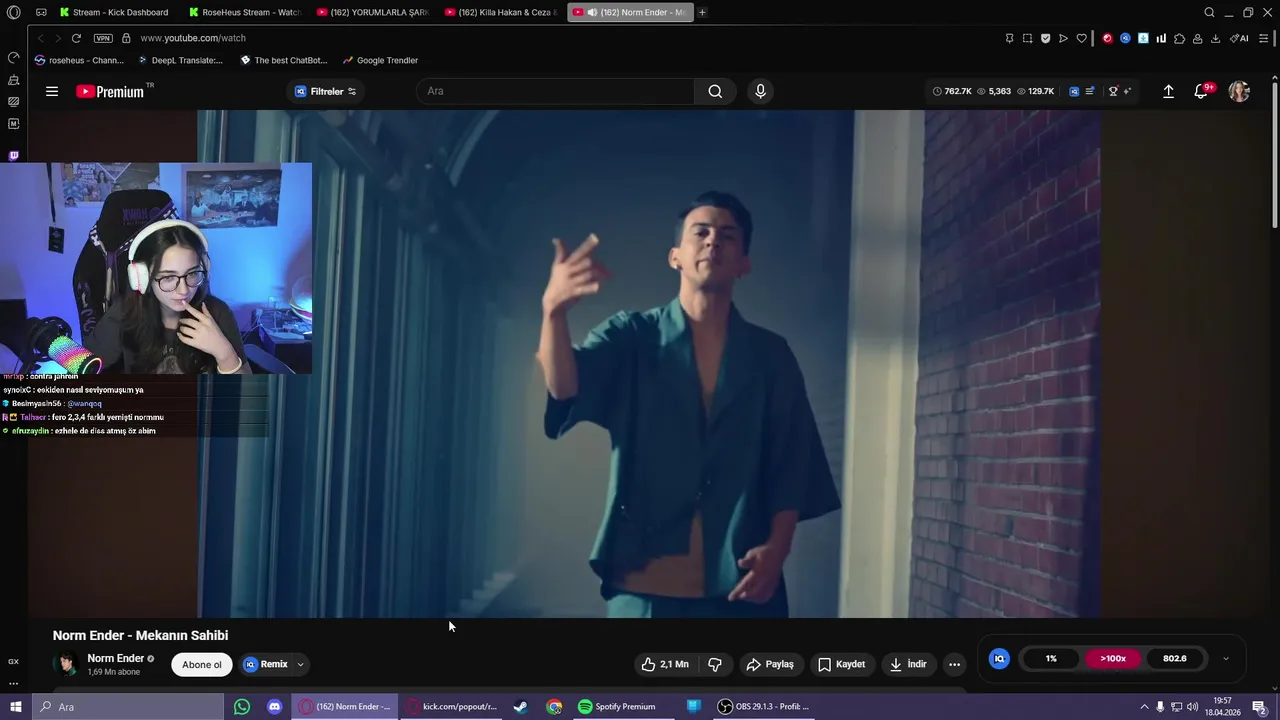Image resolution: width=1280 pixels, height=720 pixels.
Task: Open more actions three-dot menu
Action: pos(954,664)
